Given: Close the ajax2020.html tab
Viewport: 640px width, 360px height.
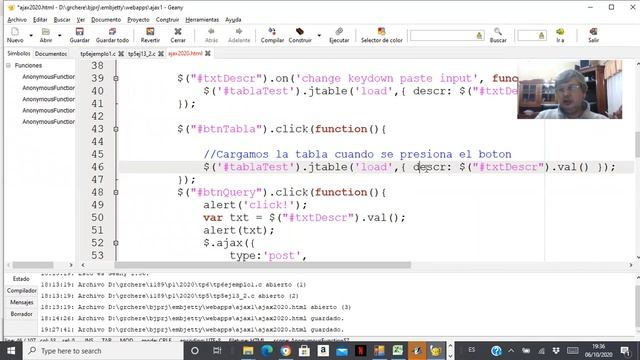Looking at the screenshot, I should click(x=208, y=53).
